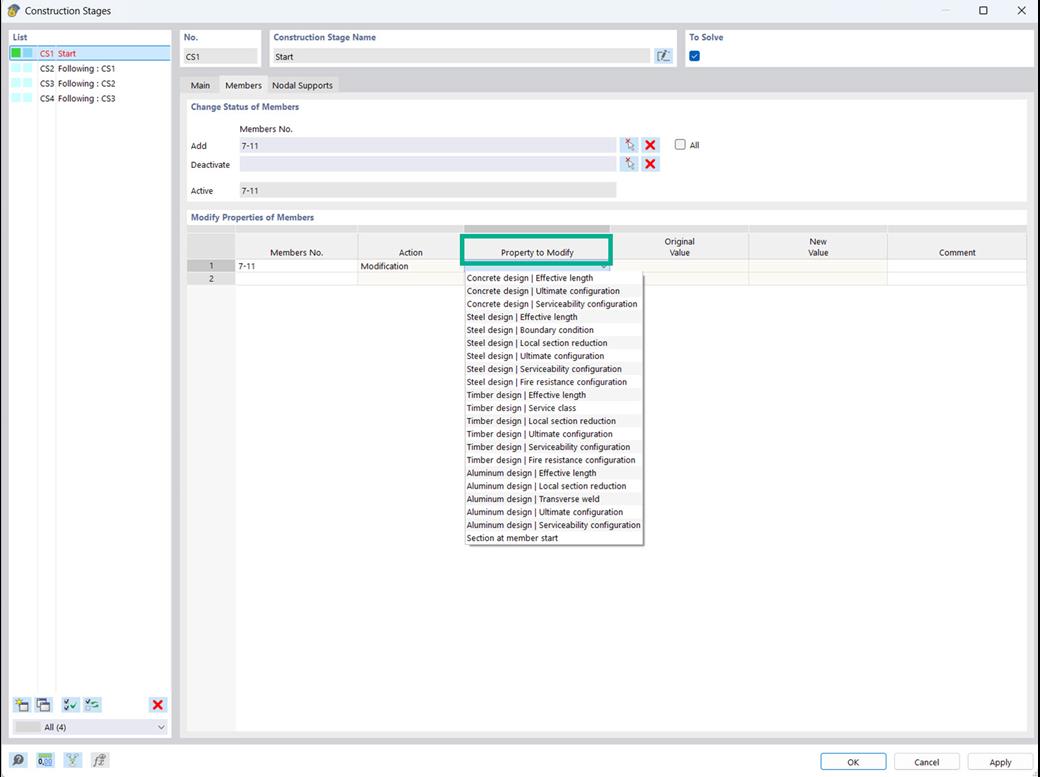
Task: Click the Members No. cell 7-11 in table
Action: coord(296,266)
